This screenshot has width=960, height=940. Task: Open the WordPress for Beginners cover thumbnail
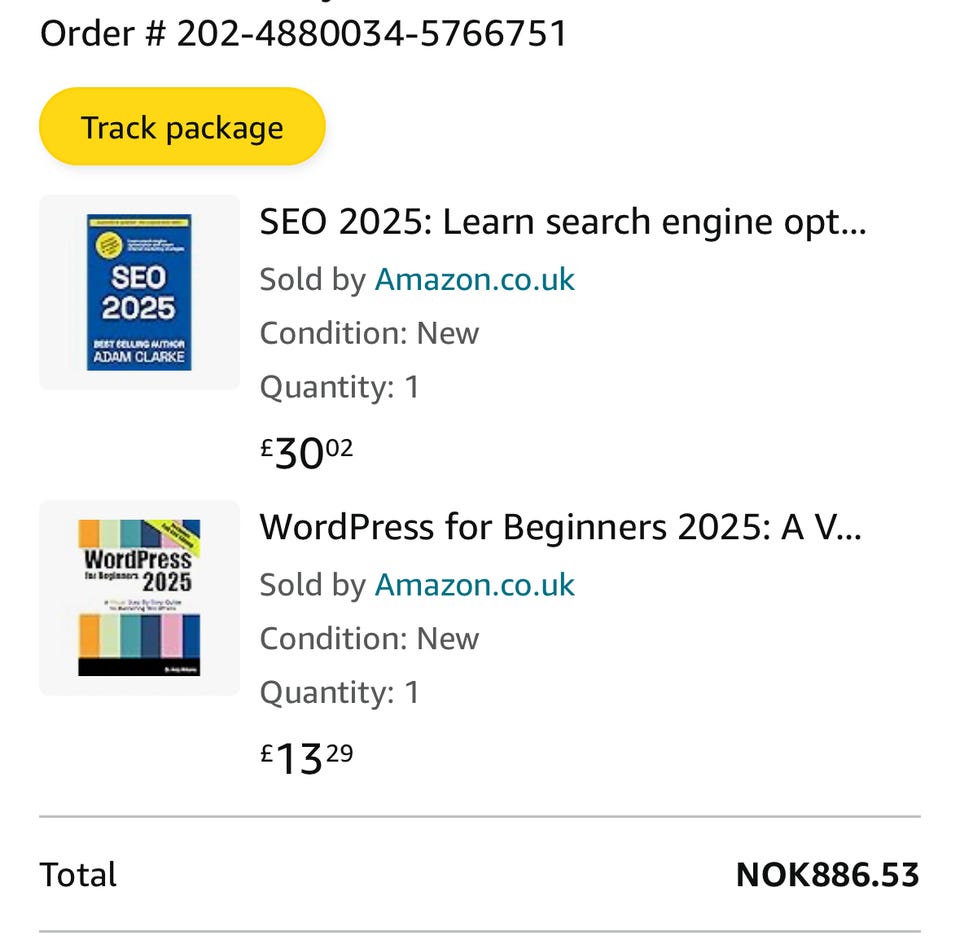point(139,597)
